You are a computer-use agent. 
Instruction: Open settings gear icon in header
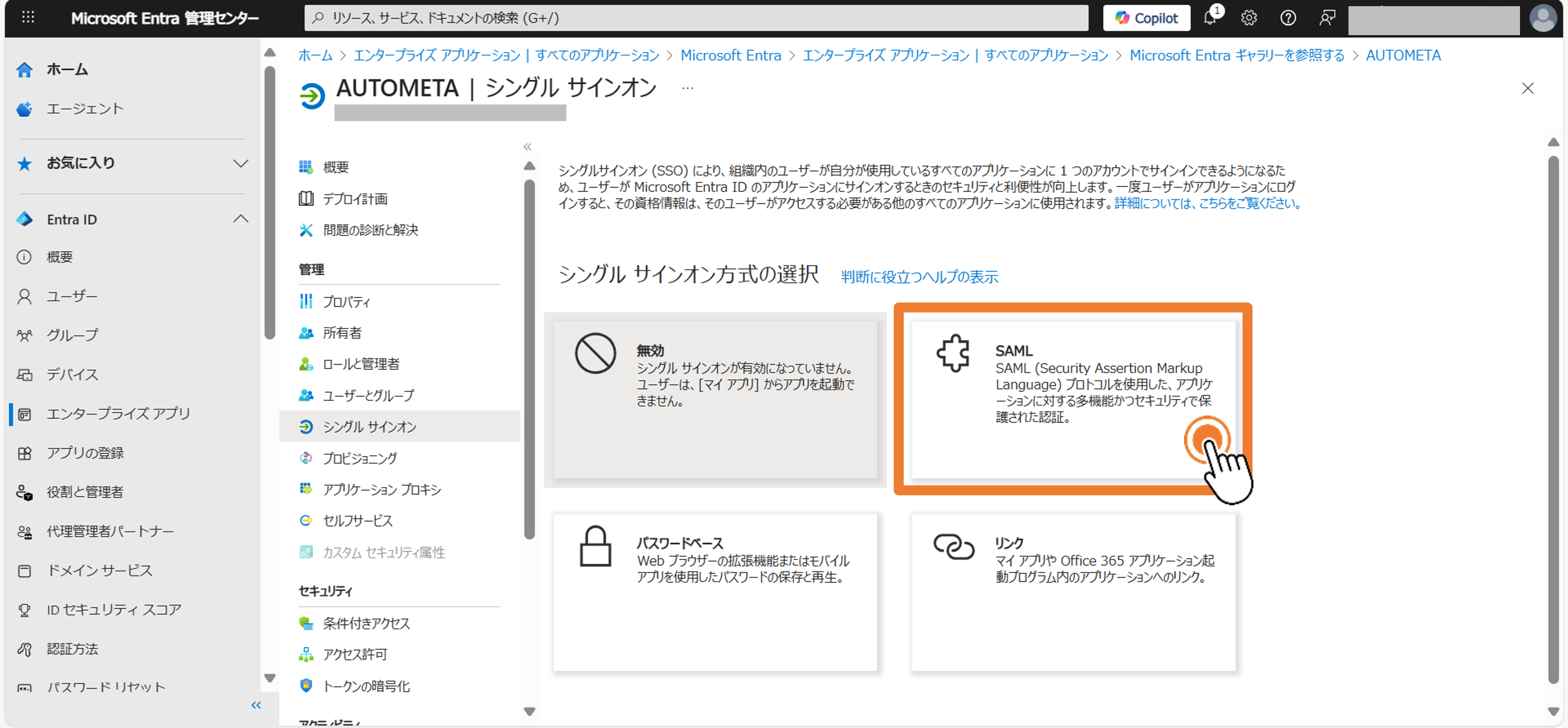click(1249, 18)
